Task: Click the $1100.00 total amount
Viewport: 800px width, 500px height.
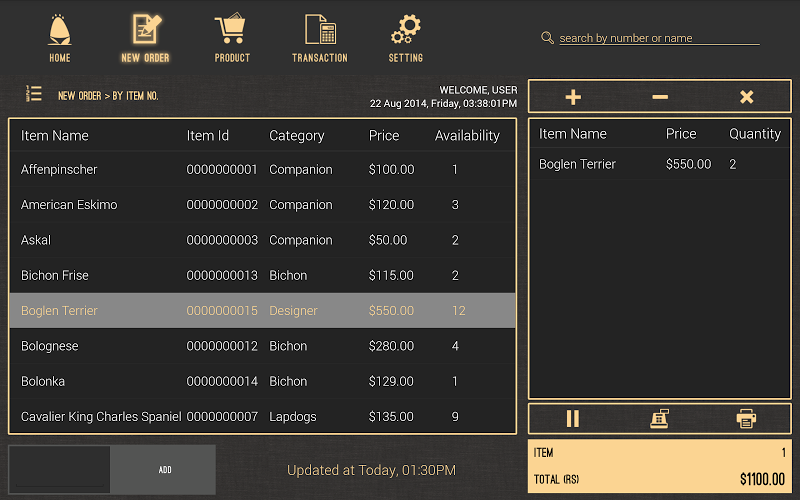Action: click(x=762, y=479)
